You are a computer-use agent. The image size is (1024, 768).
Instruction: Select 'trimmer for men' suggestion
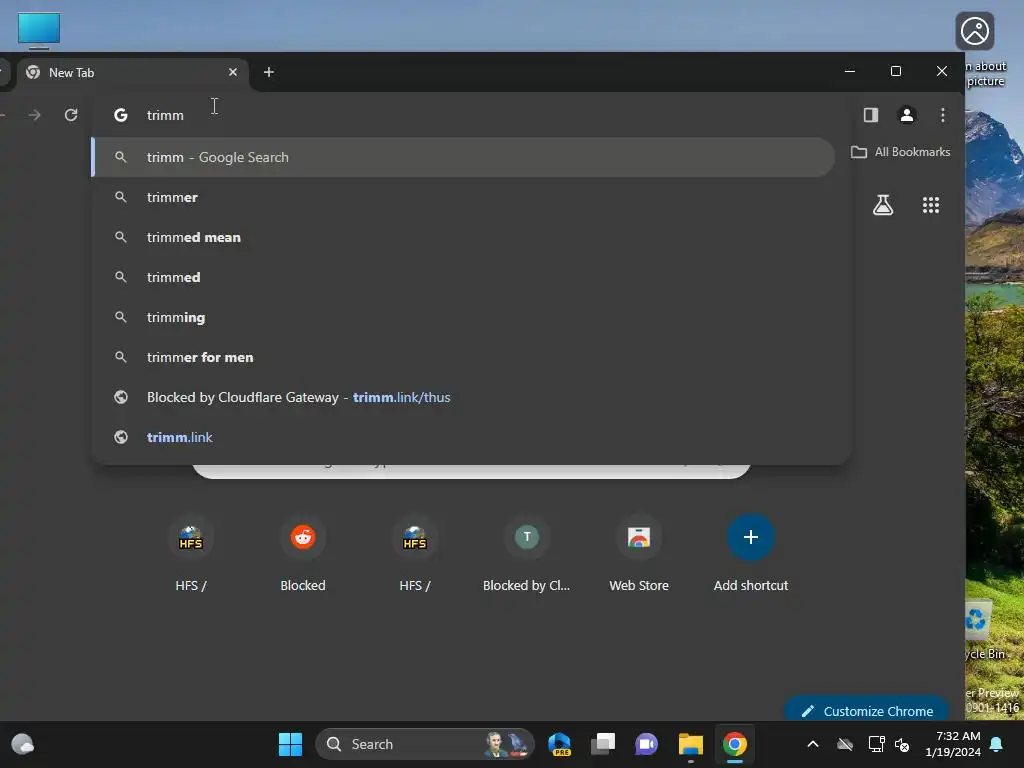[x=463, y=357]
